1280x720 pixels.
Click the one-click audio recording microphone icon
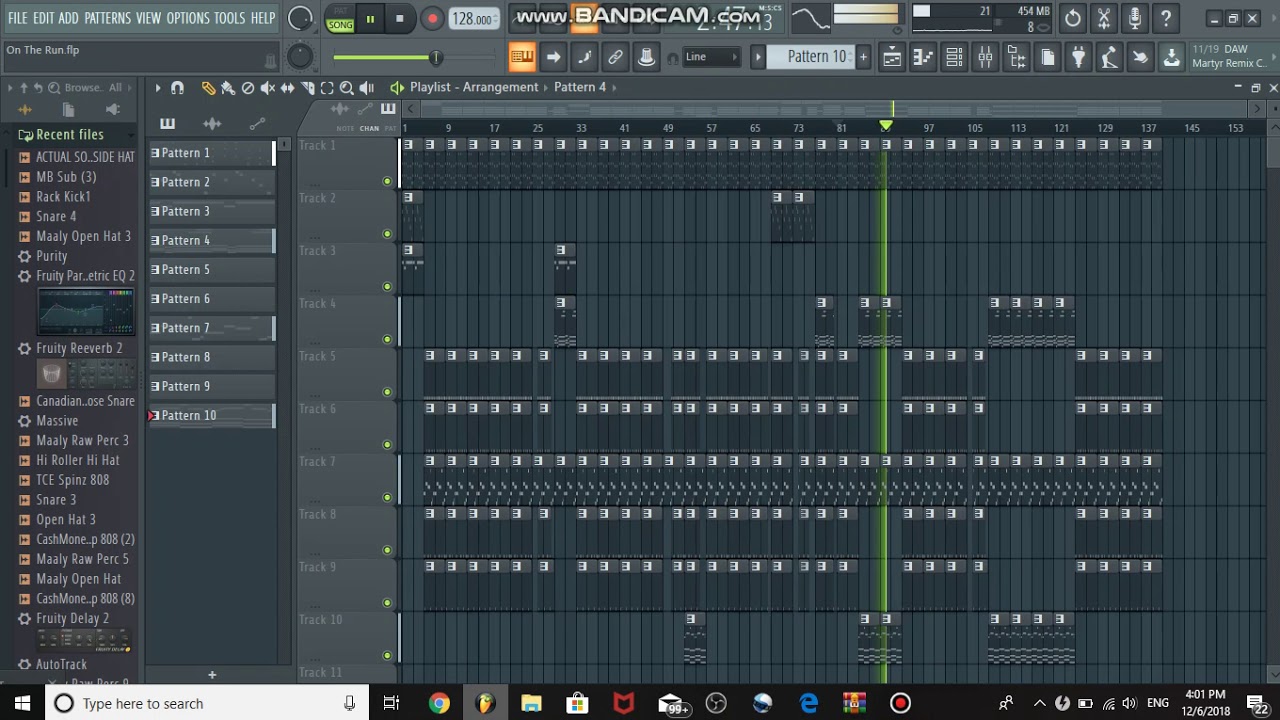[1134, 18]
